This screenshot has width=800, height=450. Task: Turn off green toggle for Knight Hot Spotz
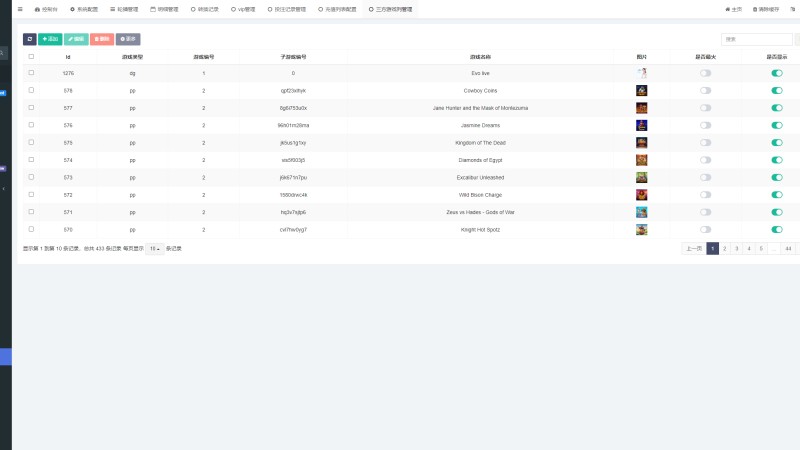click(x=777, y=229)
